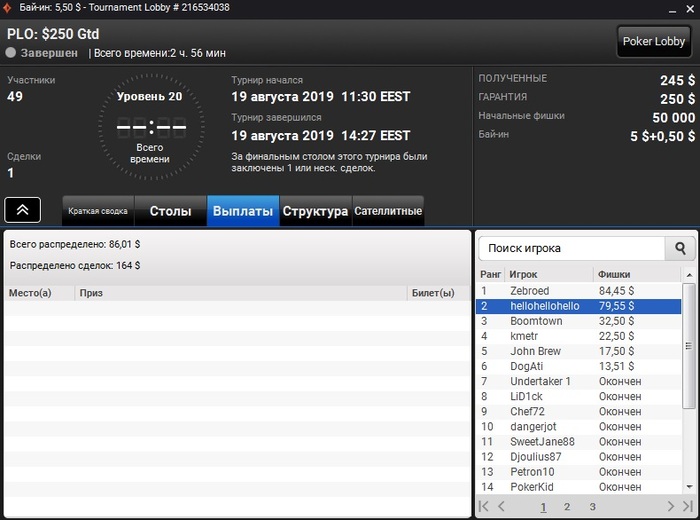Click the 'Распределено сделок: 164 $' text
This screenshot has height=520, width=700.
coord(75,266)
